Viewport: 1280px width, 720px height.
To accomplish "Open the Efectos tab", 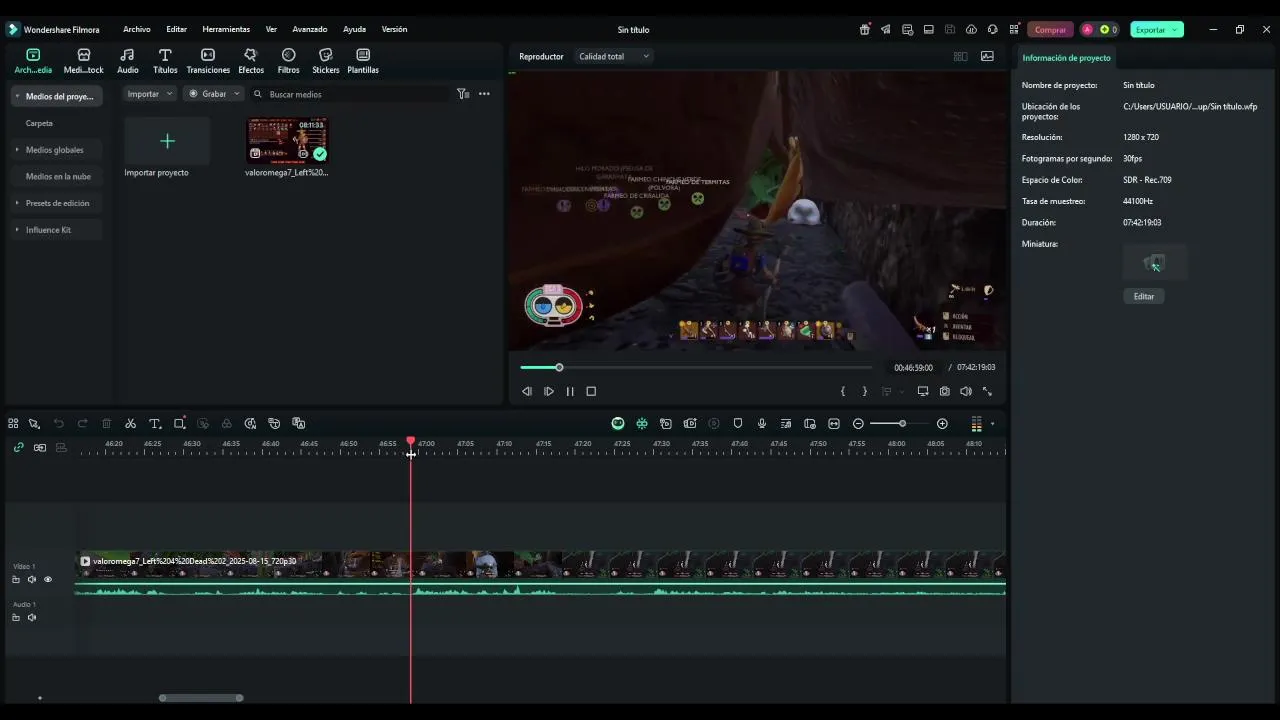I will pos(251,61).
